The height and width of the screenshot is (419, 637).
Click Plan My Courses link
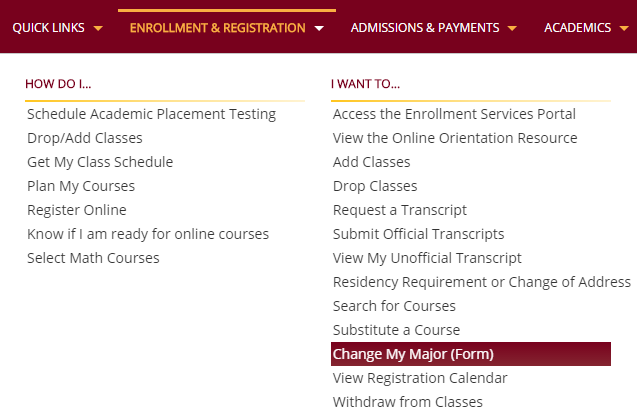(81, 186)
